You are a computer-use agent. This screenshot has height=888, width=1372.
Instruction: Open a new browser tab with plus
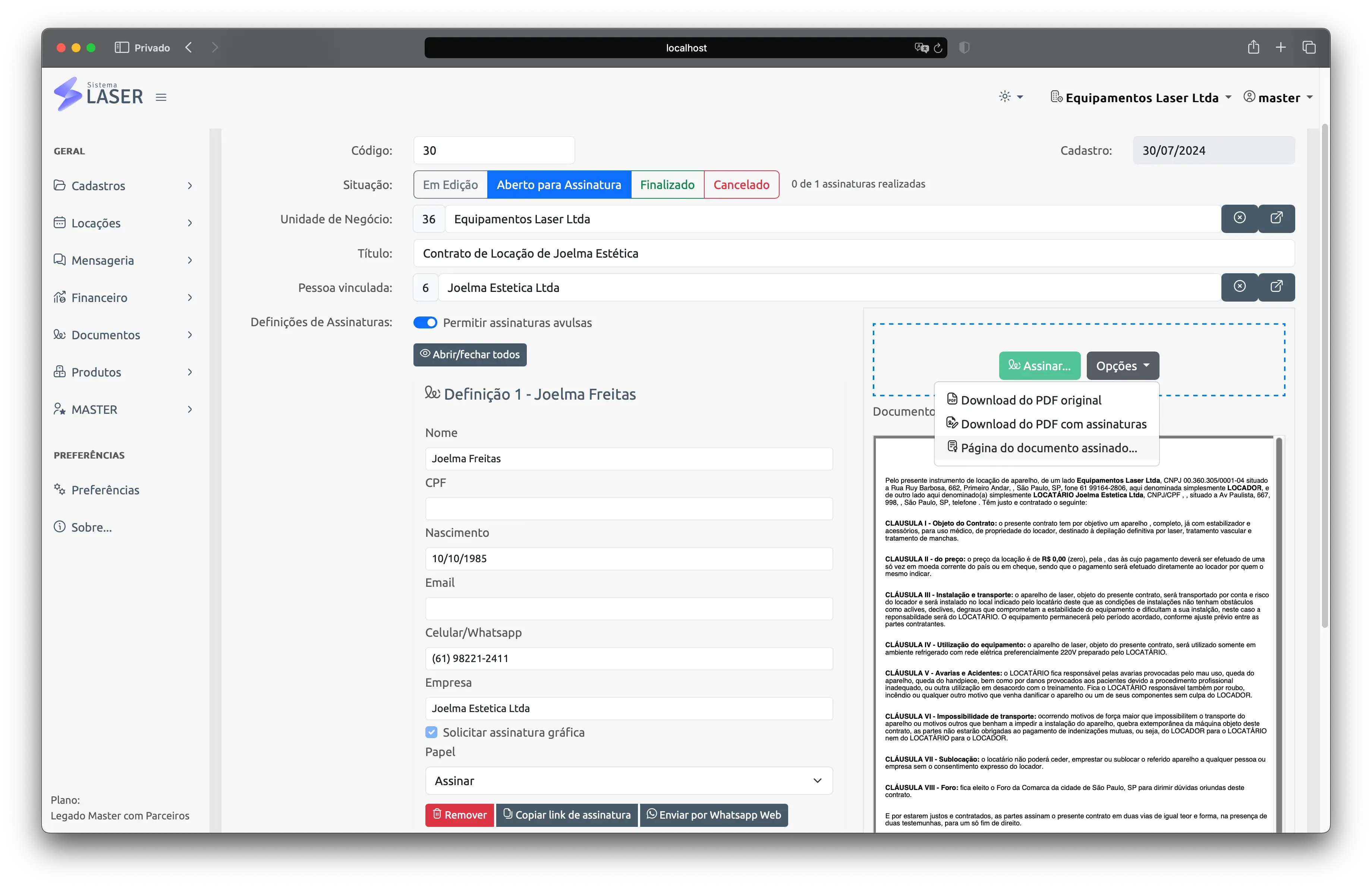[x=1280, y=47]
